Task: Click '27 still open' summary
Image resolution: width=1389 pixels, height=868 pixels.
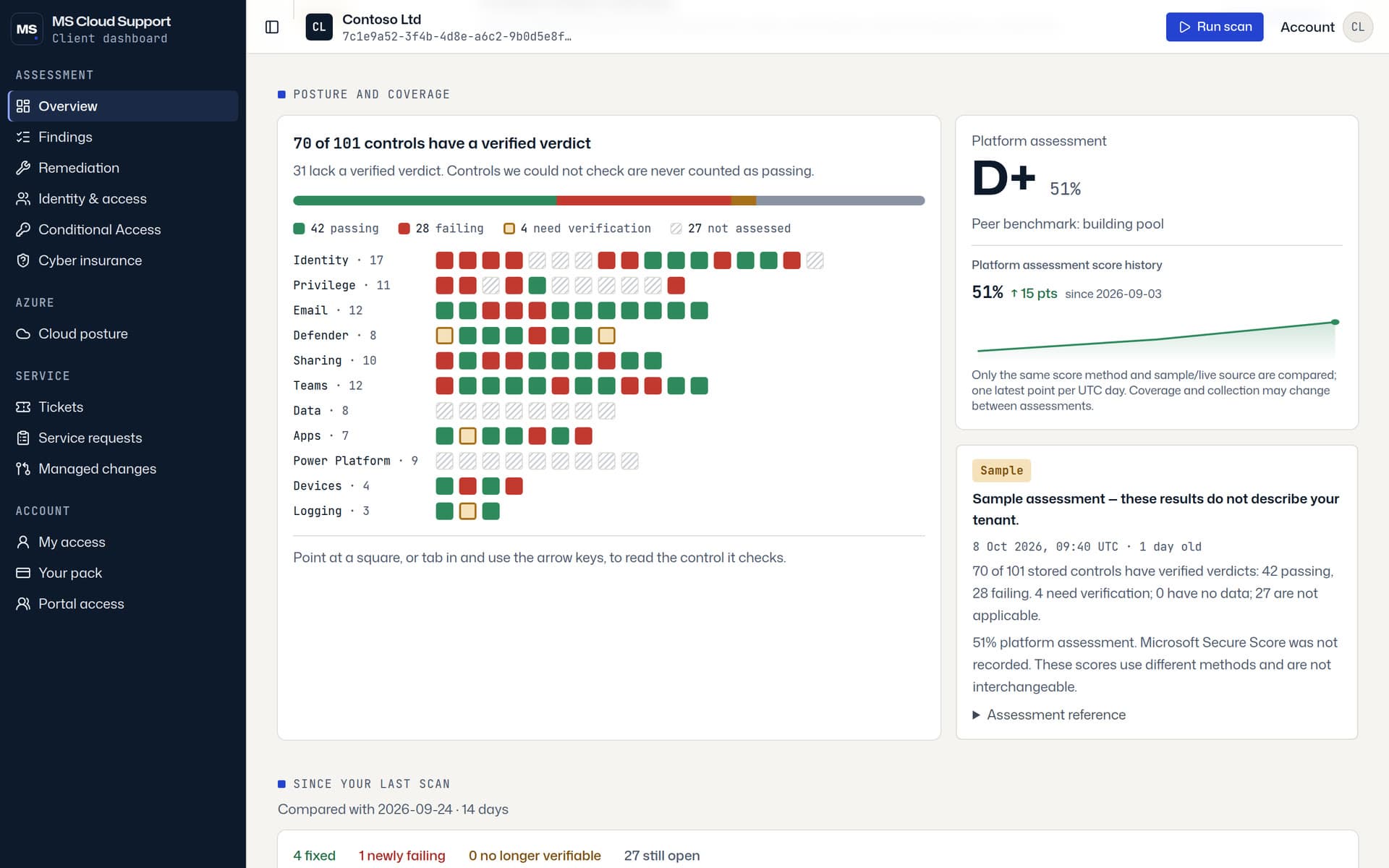Action: pos(662,856)
